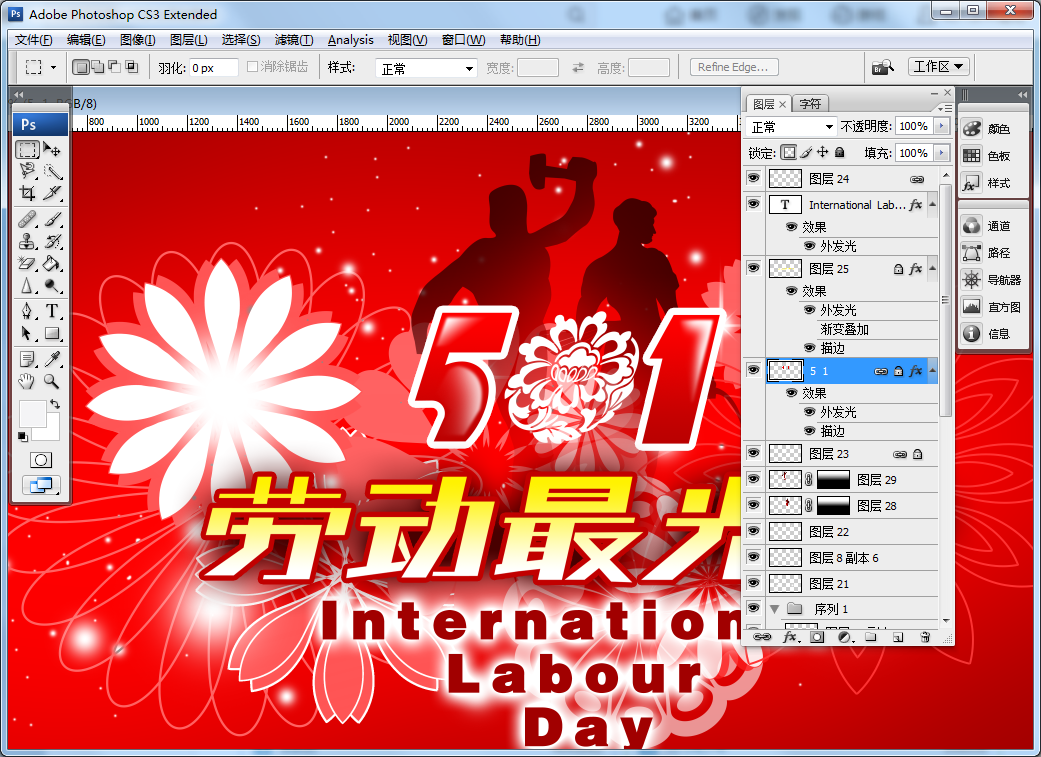Select the Clone Stamp tool
The height and width of the screenshot is (757, 1041).
(x=27, y=241)
